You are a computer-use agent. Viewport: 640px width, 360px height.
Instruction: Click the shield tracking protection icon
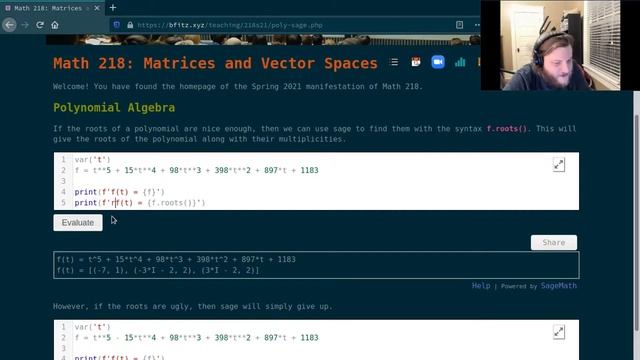tap(117, 25)
